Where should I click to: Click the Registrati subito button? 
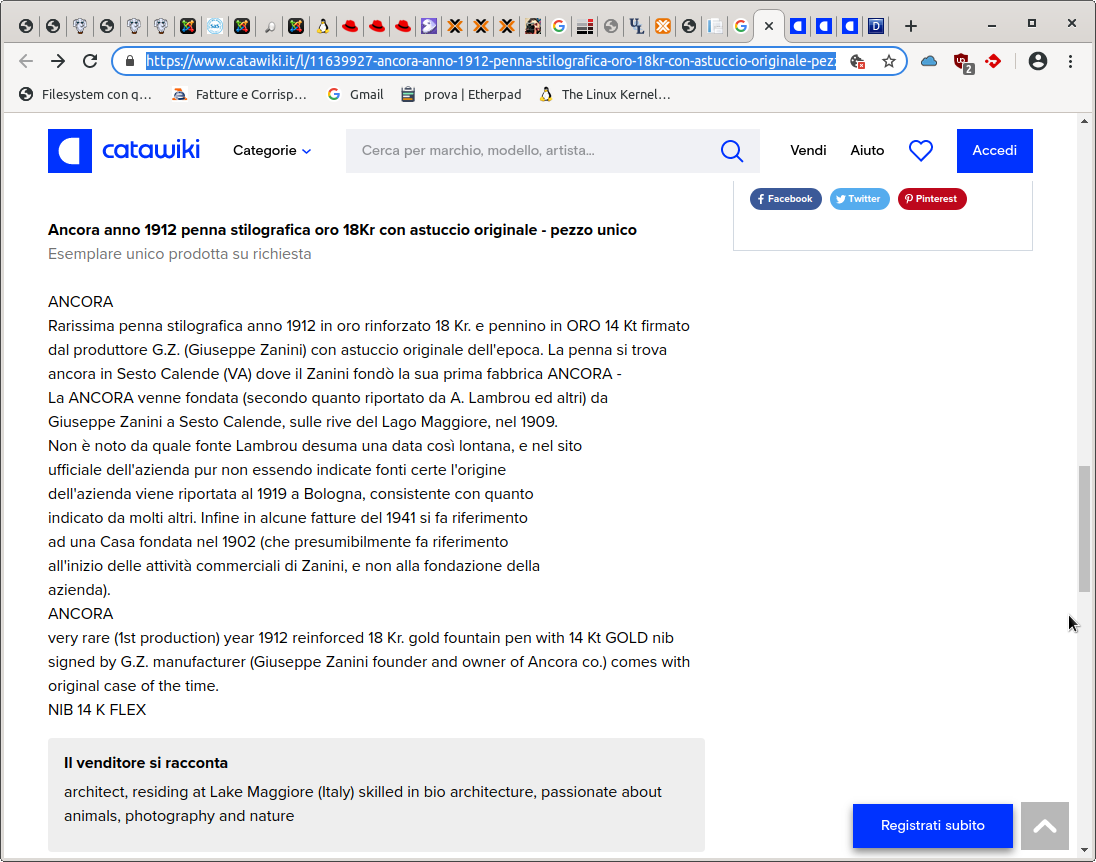pos(932,826)
